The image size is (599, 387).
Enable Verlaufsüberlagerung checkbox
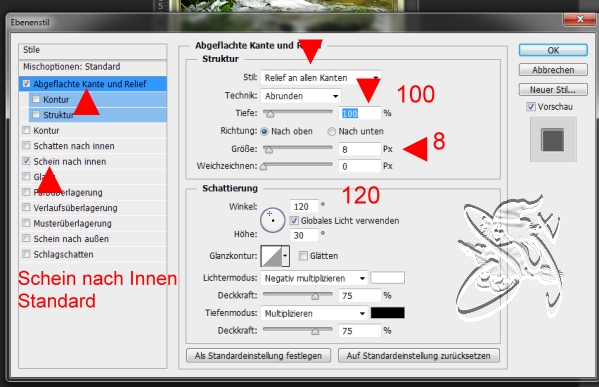pyautogui.click(x=26, y=207)
